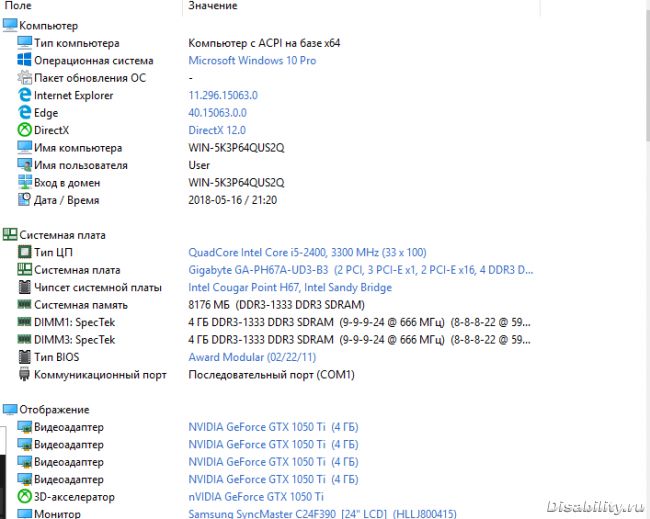
Task: Open the Award Modular (02/22/11) BIOS link
Action: [252, 357]
